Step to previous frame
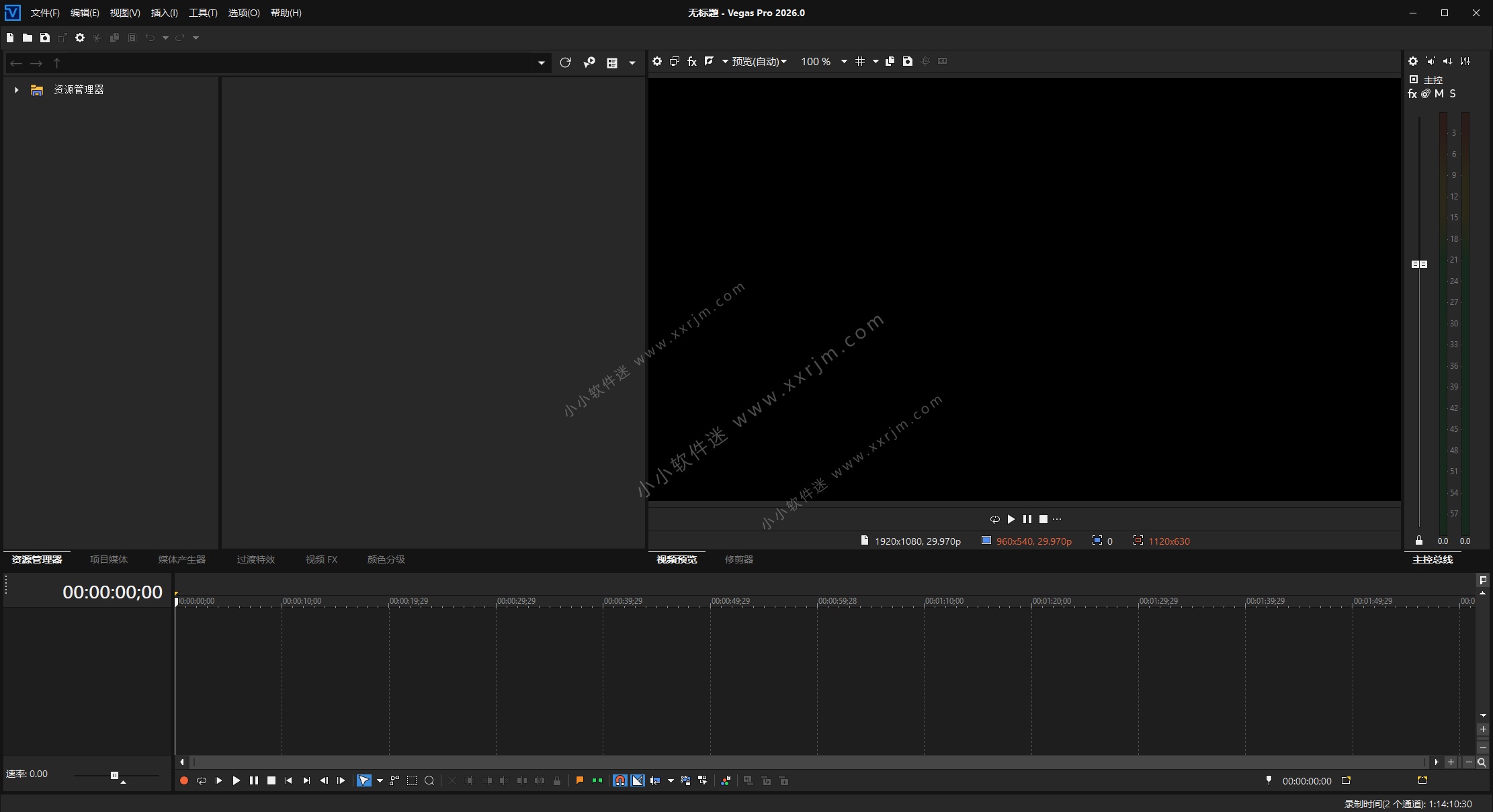 pyautogui.click(x=324, y=780)
